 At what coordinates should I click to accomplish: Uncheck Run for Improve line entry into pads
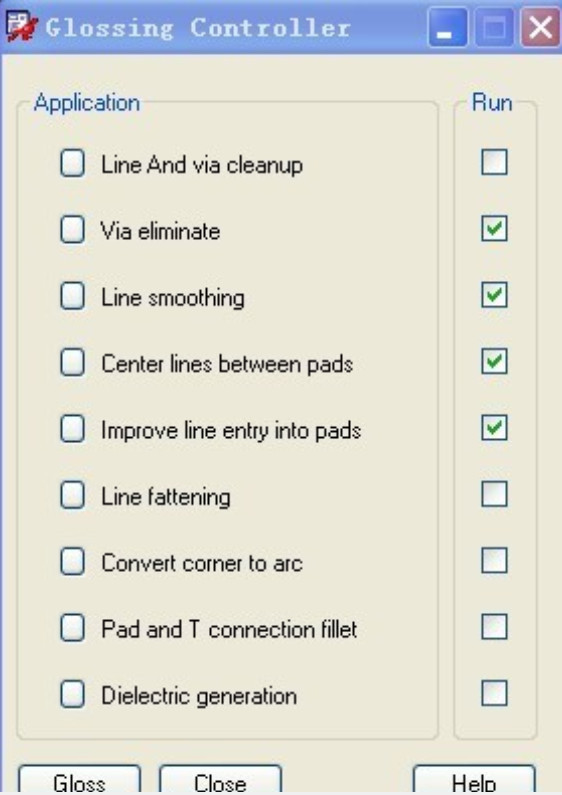(494, 428)
